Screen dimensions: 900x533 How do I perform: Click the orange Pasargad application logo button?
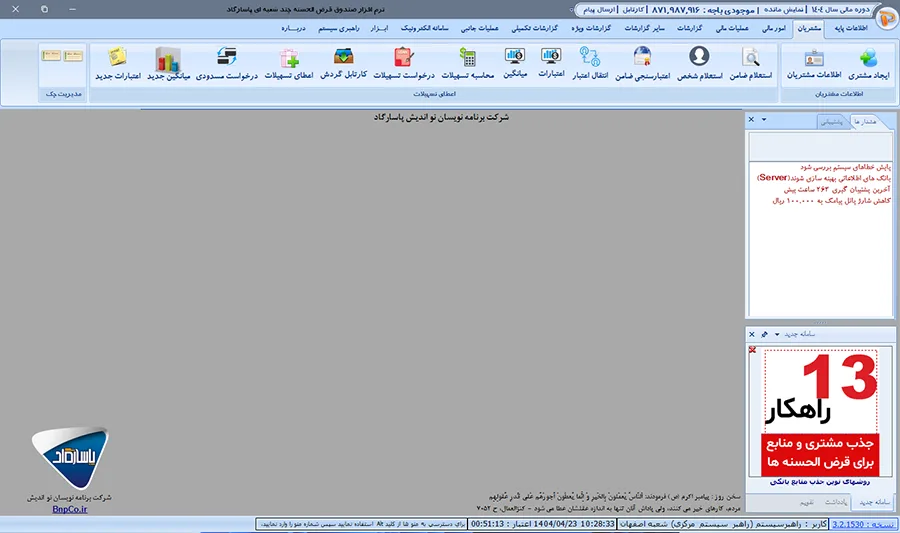pyautogui.click(x=887, y=18)
